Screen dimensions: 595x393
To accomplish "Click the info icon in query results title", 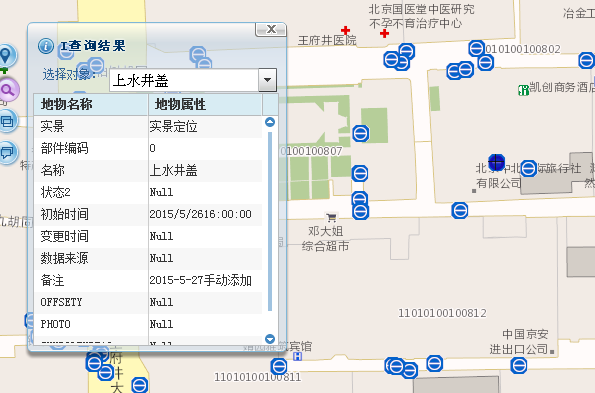I will [x=46, y=46].
